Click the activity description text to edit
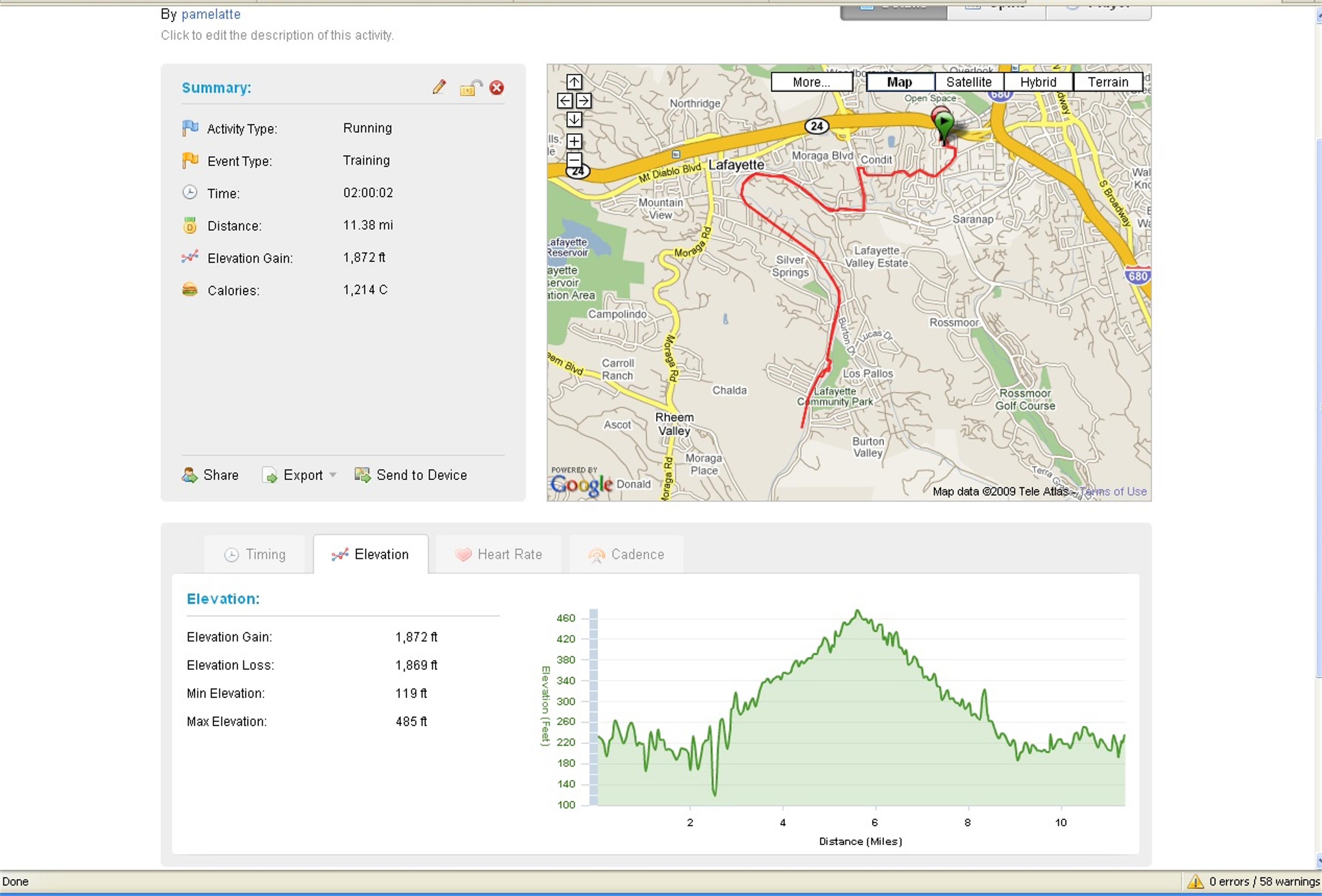Screen dimensions: 1322x896 [277, 35]
